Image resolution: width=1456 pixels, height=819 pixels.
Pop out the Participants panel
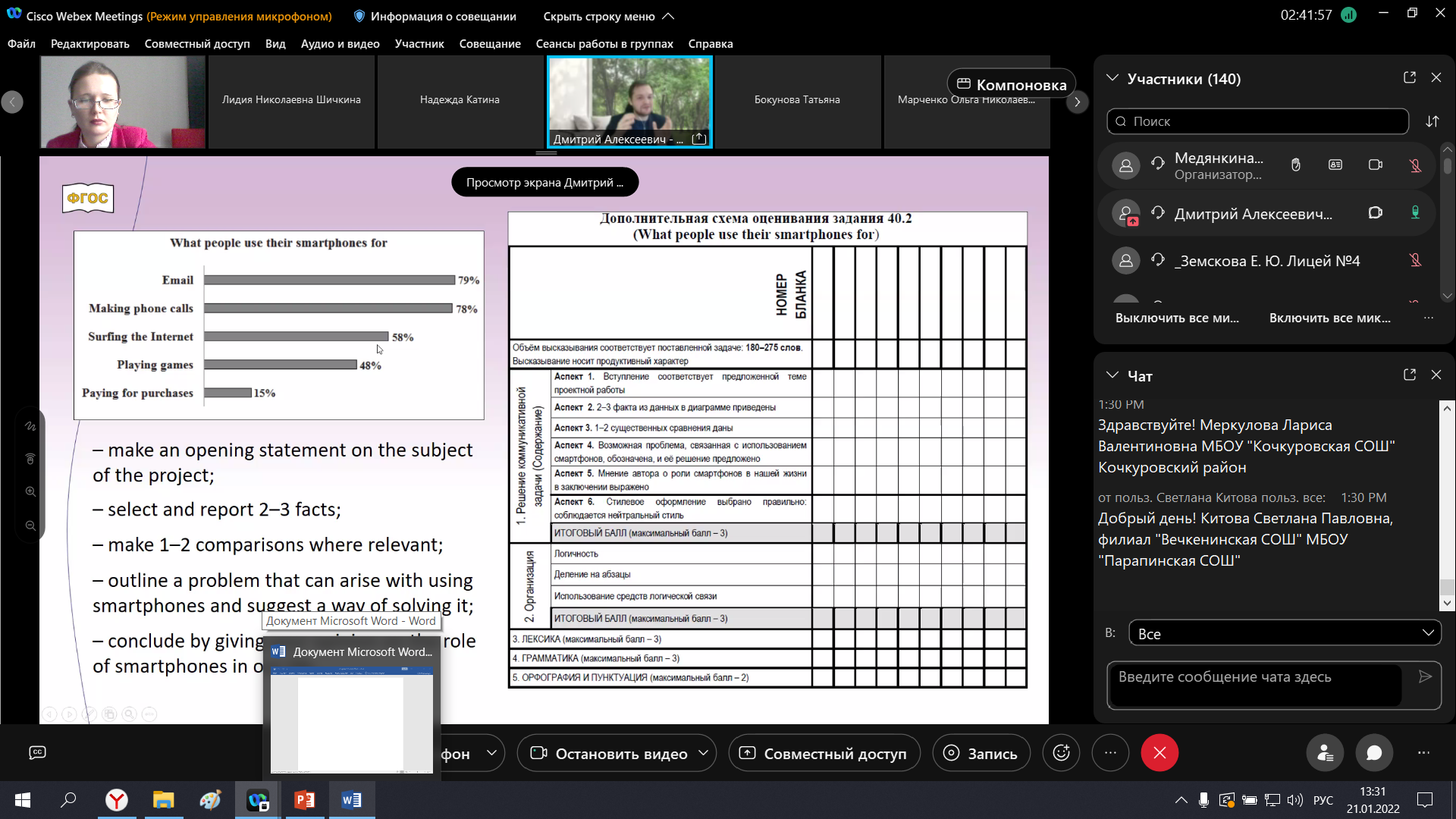coord(1410,78)
